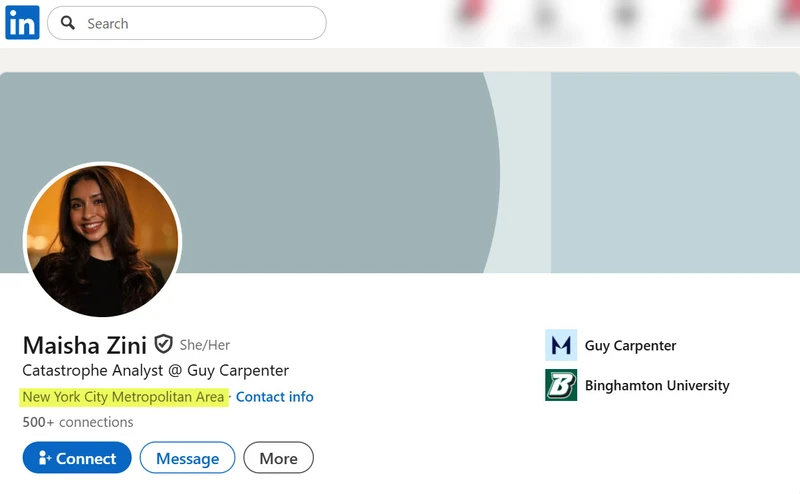Click the search magnifier icon

point(67,22)
